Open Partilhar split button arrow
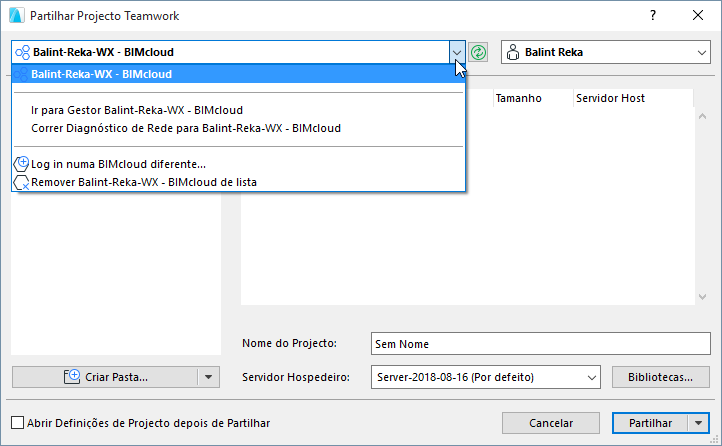Viewport: 722px width, 446px height. (x=699, y=423)
